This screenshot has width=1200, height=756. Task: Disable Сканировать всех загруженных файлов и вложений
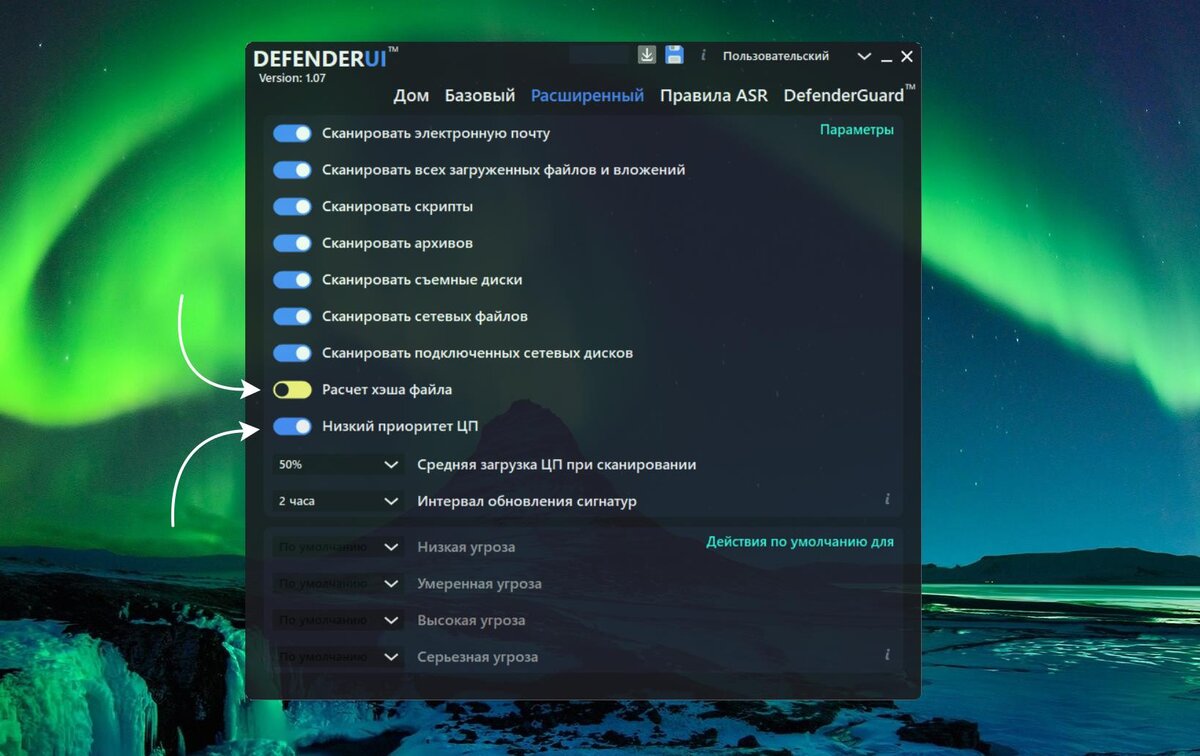pos(293,170)
